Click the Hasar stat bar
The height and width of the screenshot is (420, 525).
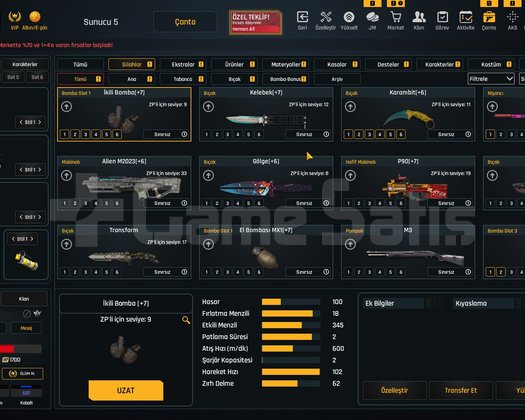pyautogui.click(x=291, y=302)
